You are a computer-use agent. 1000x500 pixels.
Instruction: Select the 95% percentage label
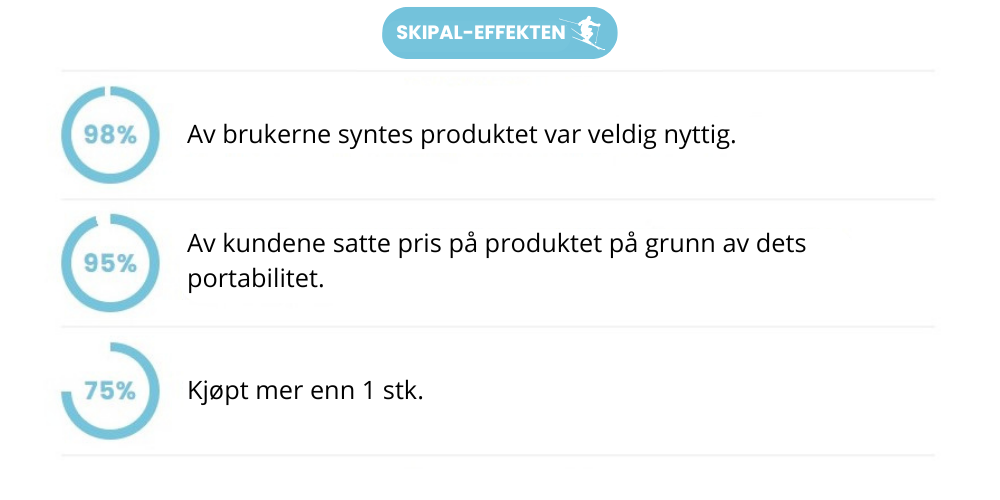point(110,263)
